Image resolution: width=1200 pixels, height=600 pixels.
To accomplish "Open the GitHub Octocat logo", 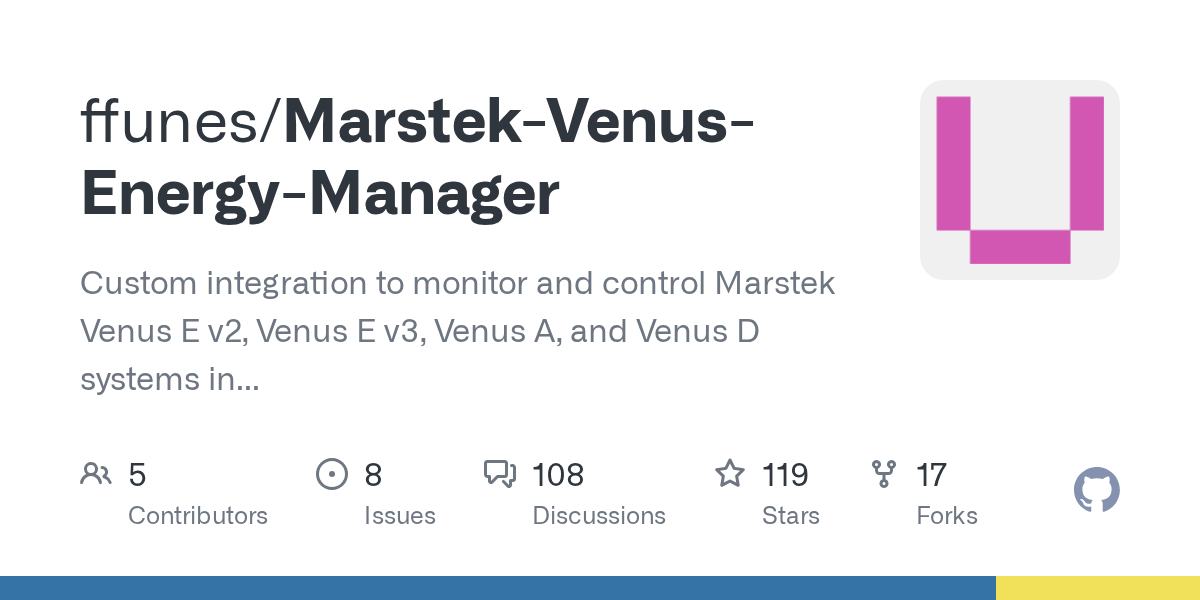I will [x=1097, y=491].
